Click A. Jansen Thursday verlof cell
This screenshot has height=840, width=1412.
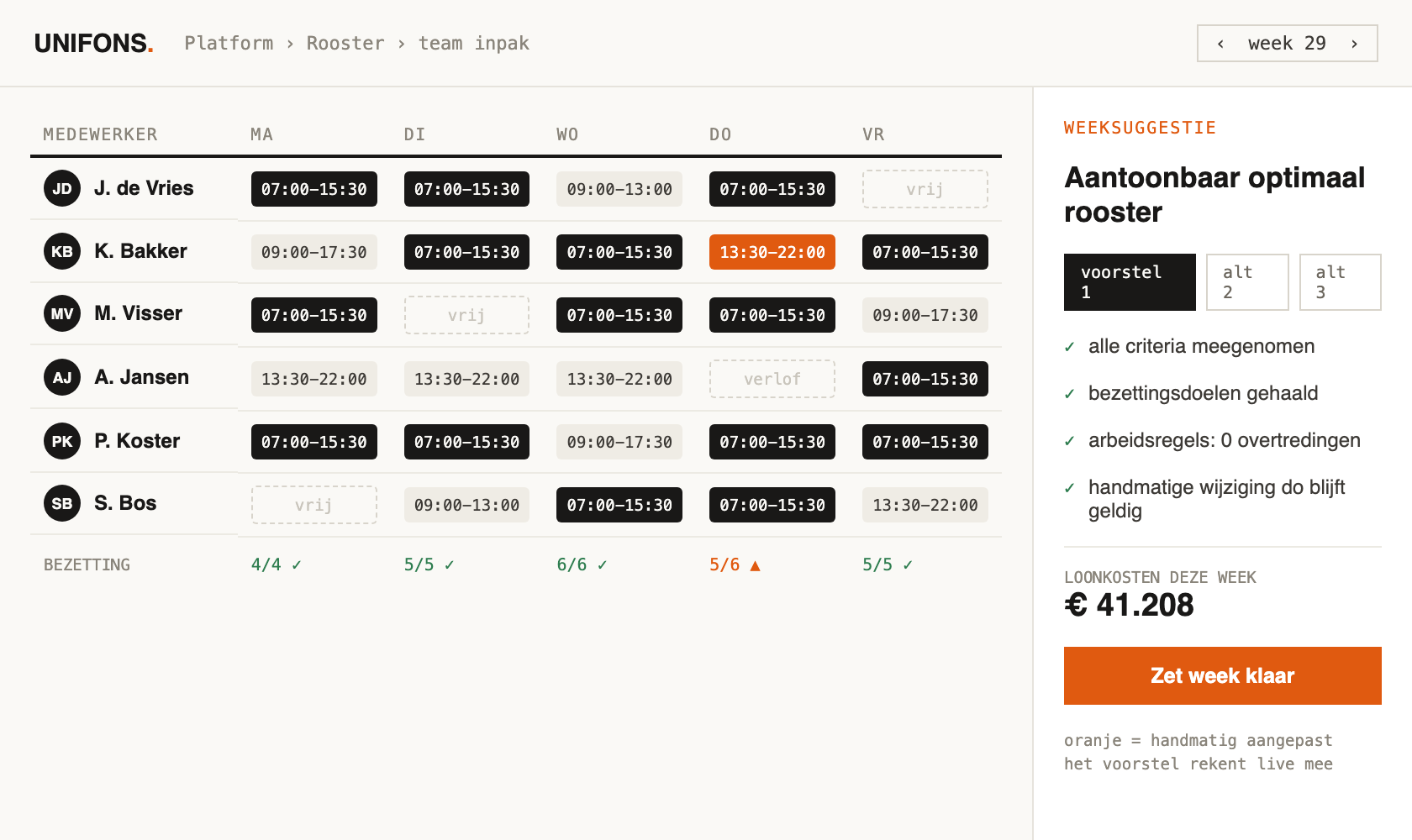772,379
